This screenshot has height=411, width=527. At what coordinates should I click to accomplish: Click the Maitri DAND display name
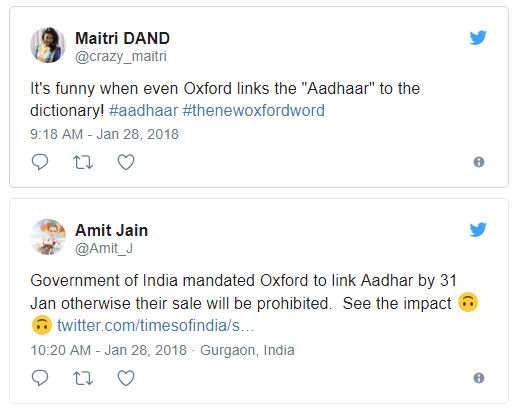point(122,38)
